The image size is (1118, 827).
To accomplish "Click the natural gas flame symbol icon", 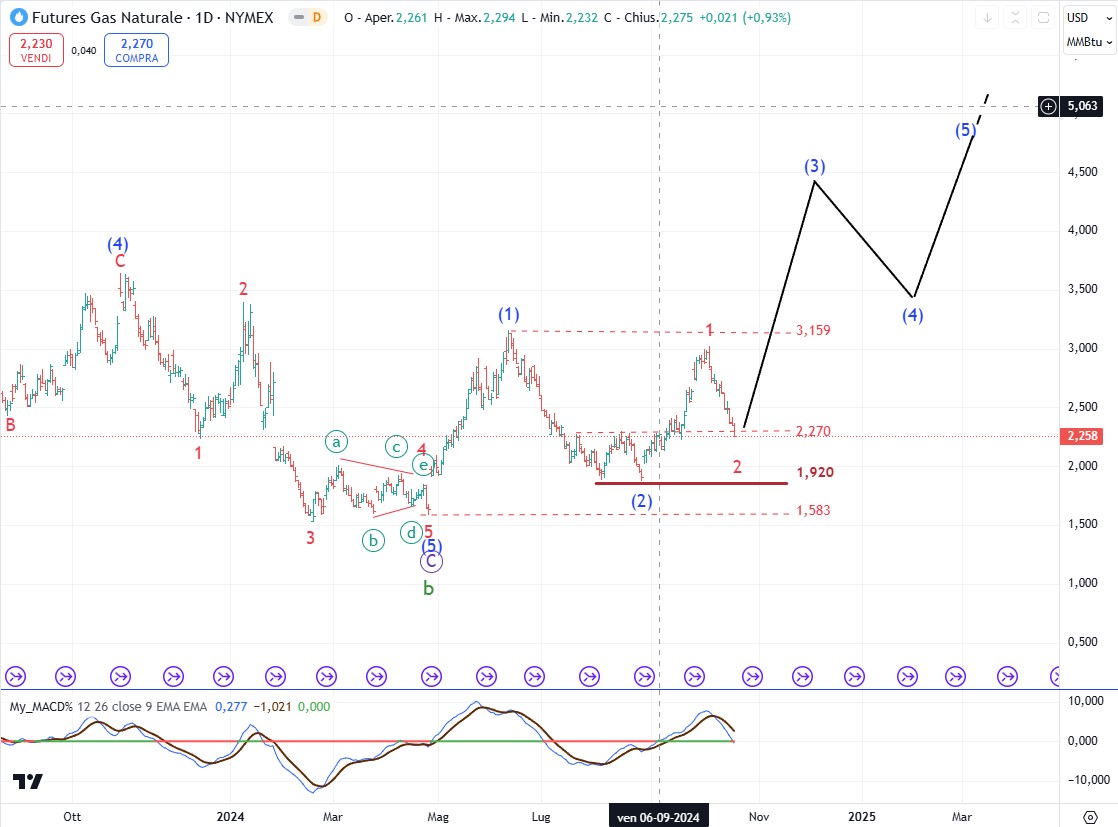I will coord(19,17).
